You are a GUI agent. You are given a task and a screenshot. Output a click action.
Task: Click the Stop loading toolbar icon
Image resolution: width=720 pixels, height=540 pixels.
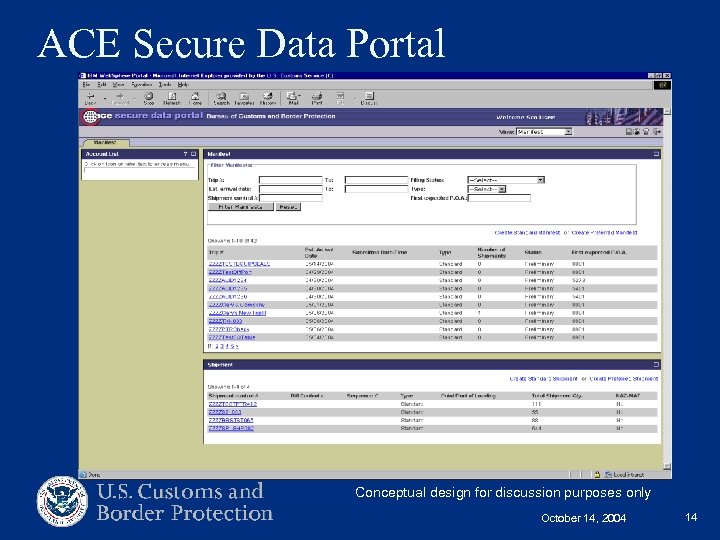149,96
